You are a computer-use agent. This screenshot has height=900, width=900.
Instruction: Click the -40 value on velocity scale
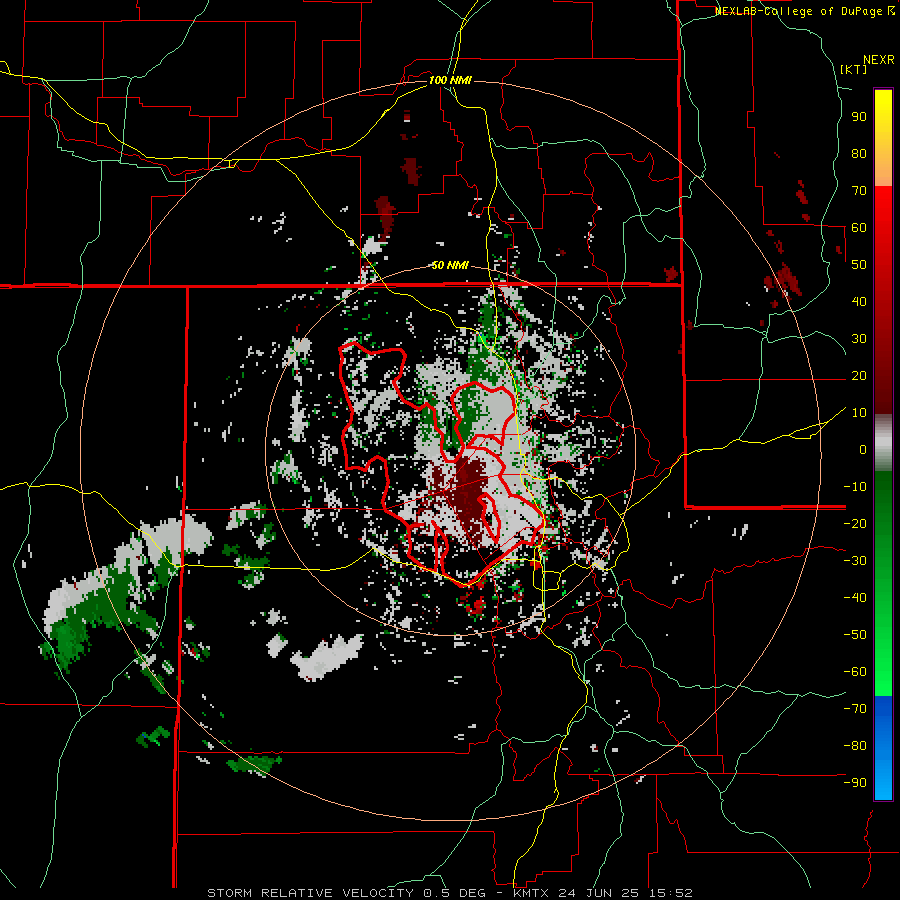855,598
